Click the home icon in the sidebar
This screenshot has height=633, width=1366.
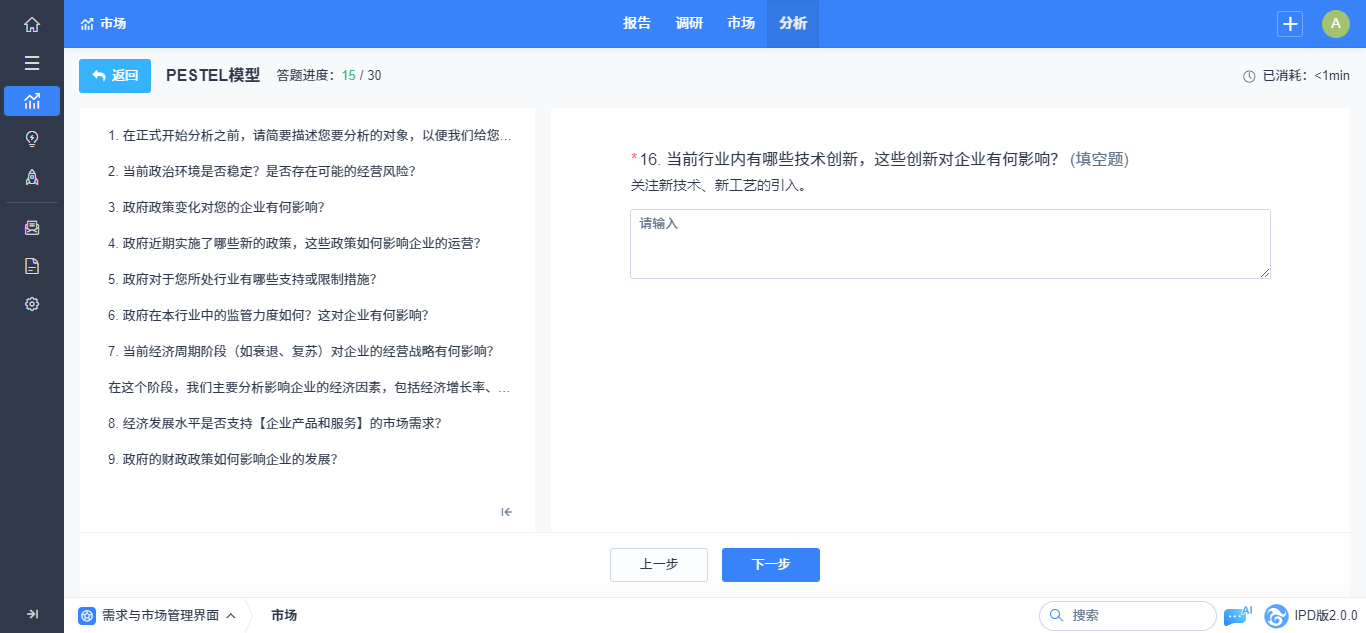point(32,24)
